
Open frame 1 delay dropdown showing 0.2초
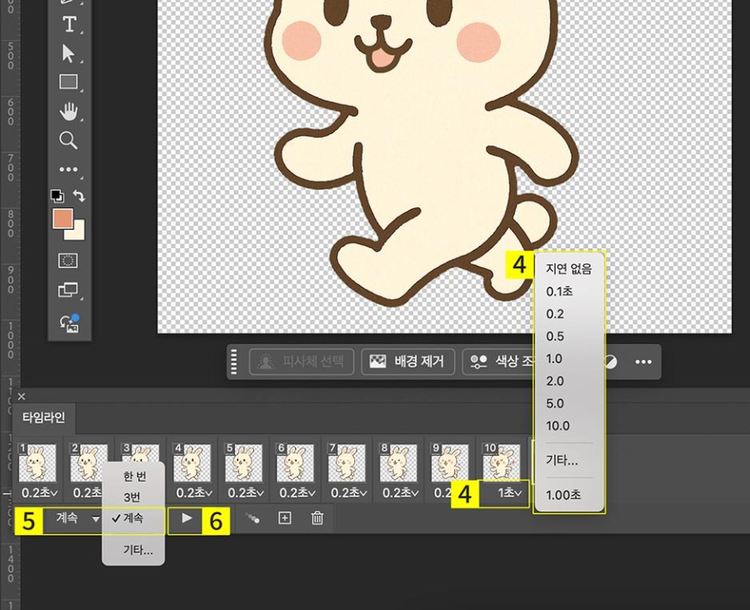click(38, 492)
